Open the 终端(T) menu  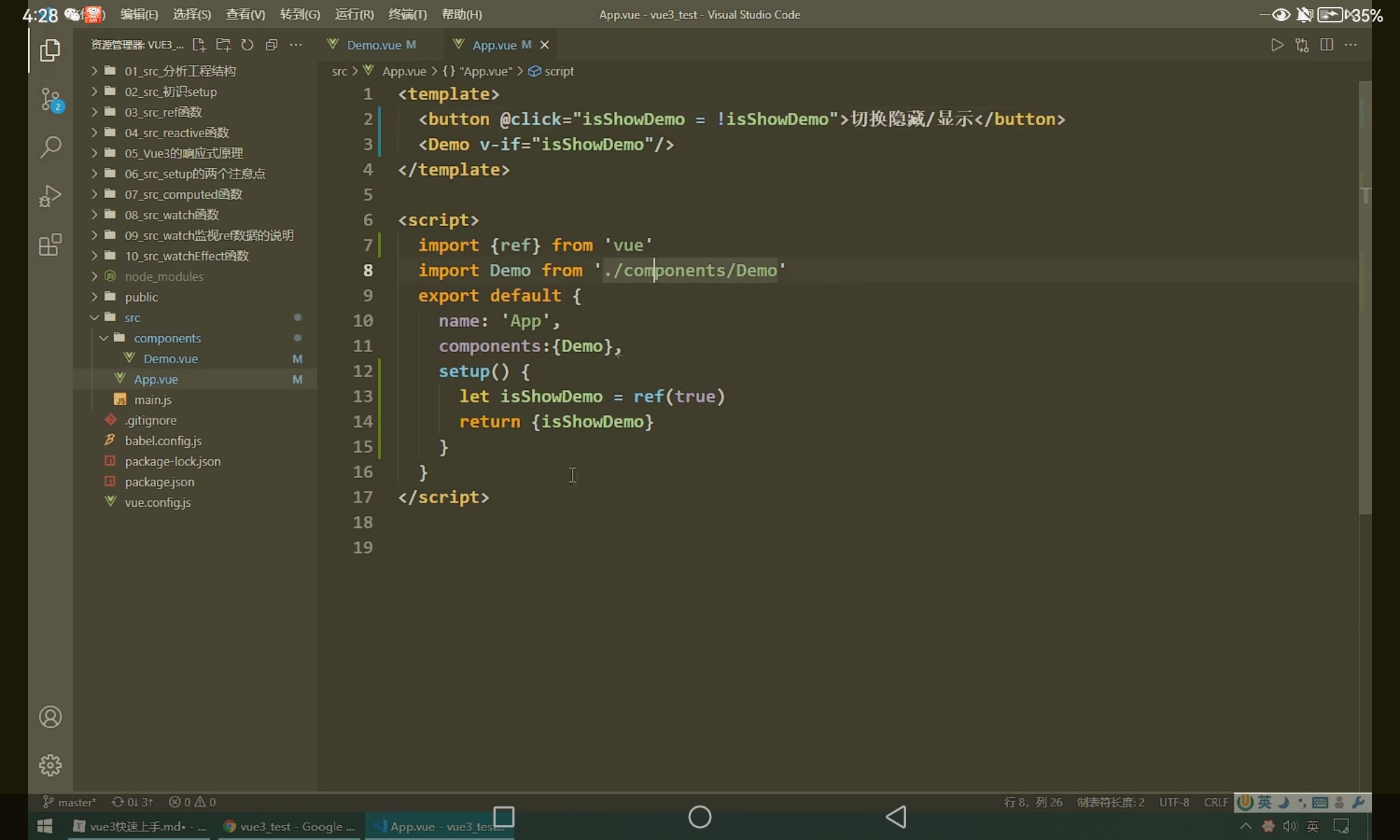click(x=407, y=15)
